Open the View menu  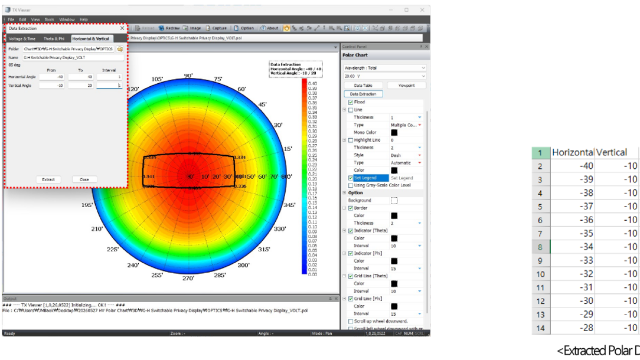[x=36, y=19]
